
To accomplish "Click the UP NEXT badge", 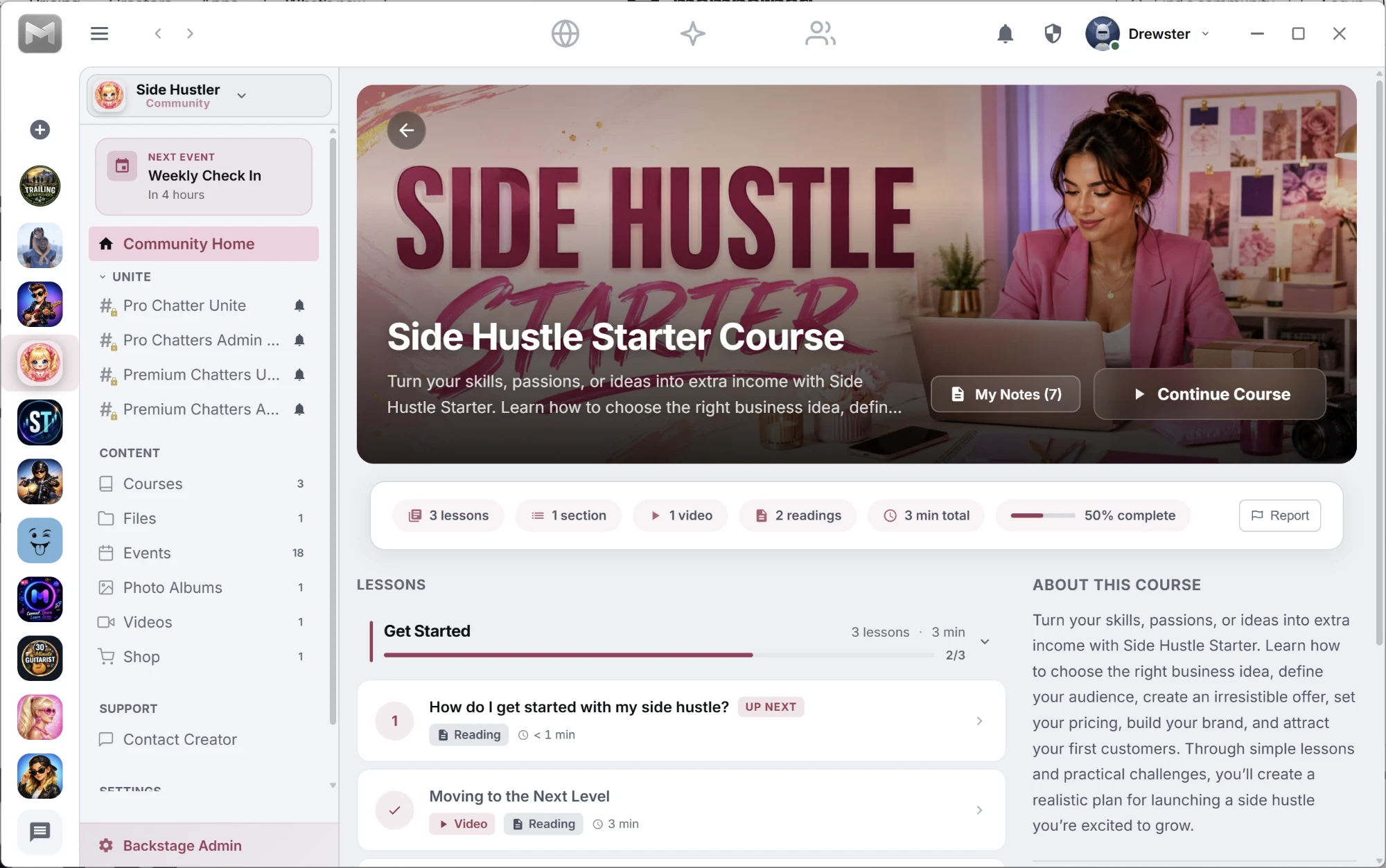I will click(771, 707).
